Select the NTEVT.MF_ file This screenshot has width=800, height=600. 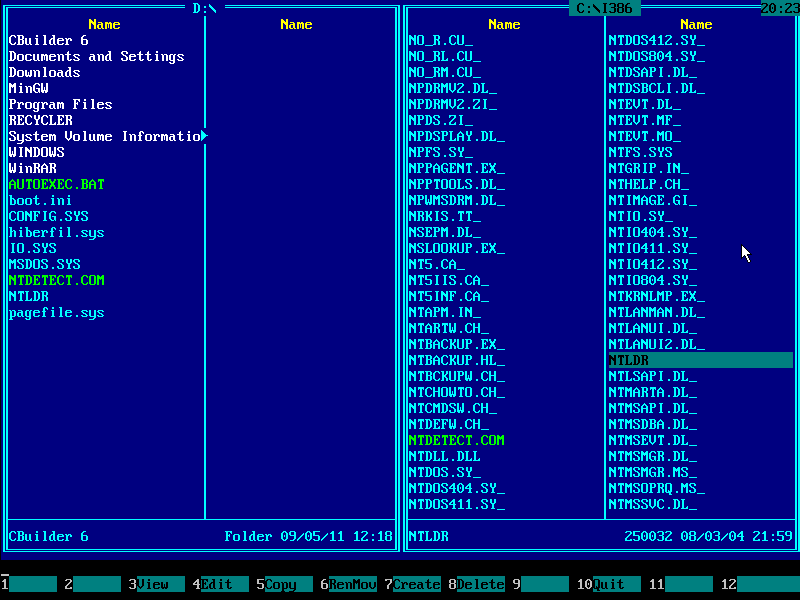[644, 120]
